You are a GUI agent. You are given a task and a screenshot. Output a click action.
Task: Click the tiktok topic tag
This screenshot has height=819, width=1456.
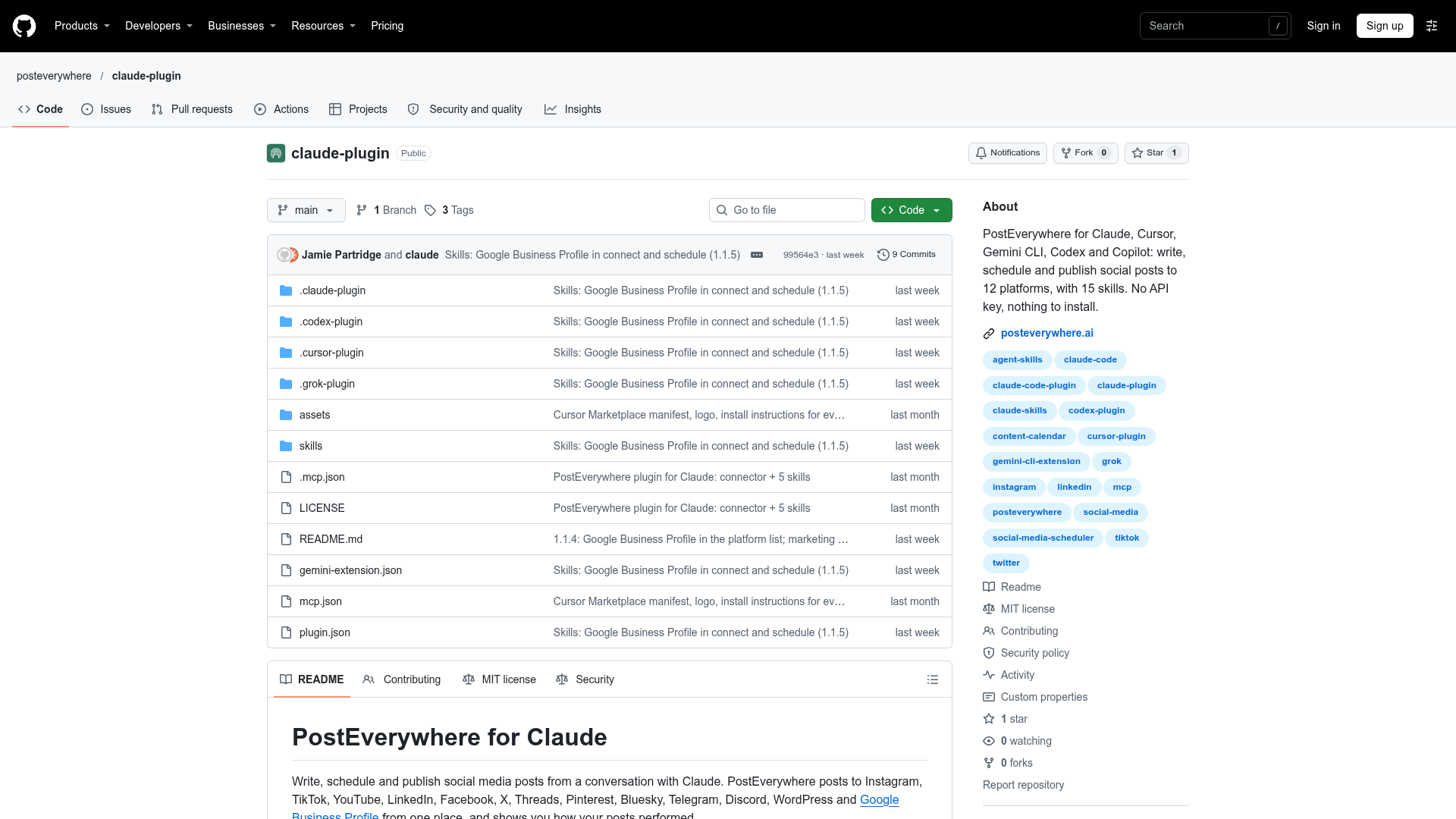click(x=1127, y=538)
